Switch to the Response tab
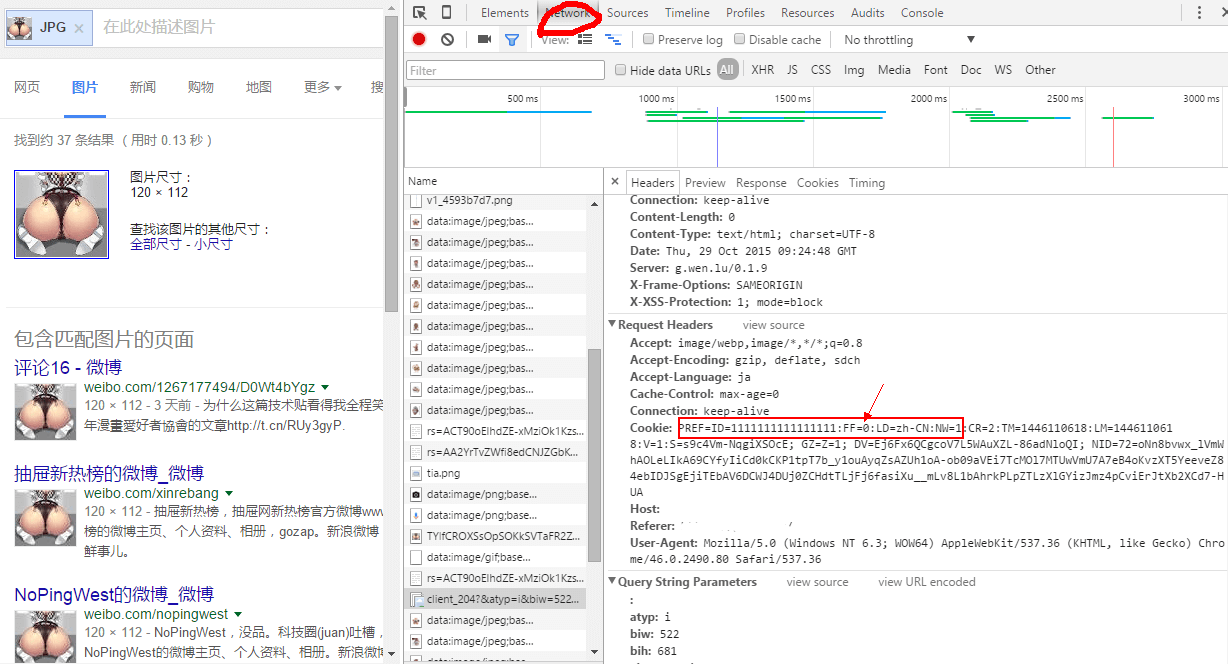The width and height of the screenshot is (1228, 664). pos(761,183)
